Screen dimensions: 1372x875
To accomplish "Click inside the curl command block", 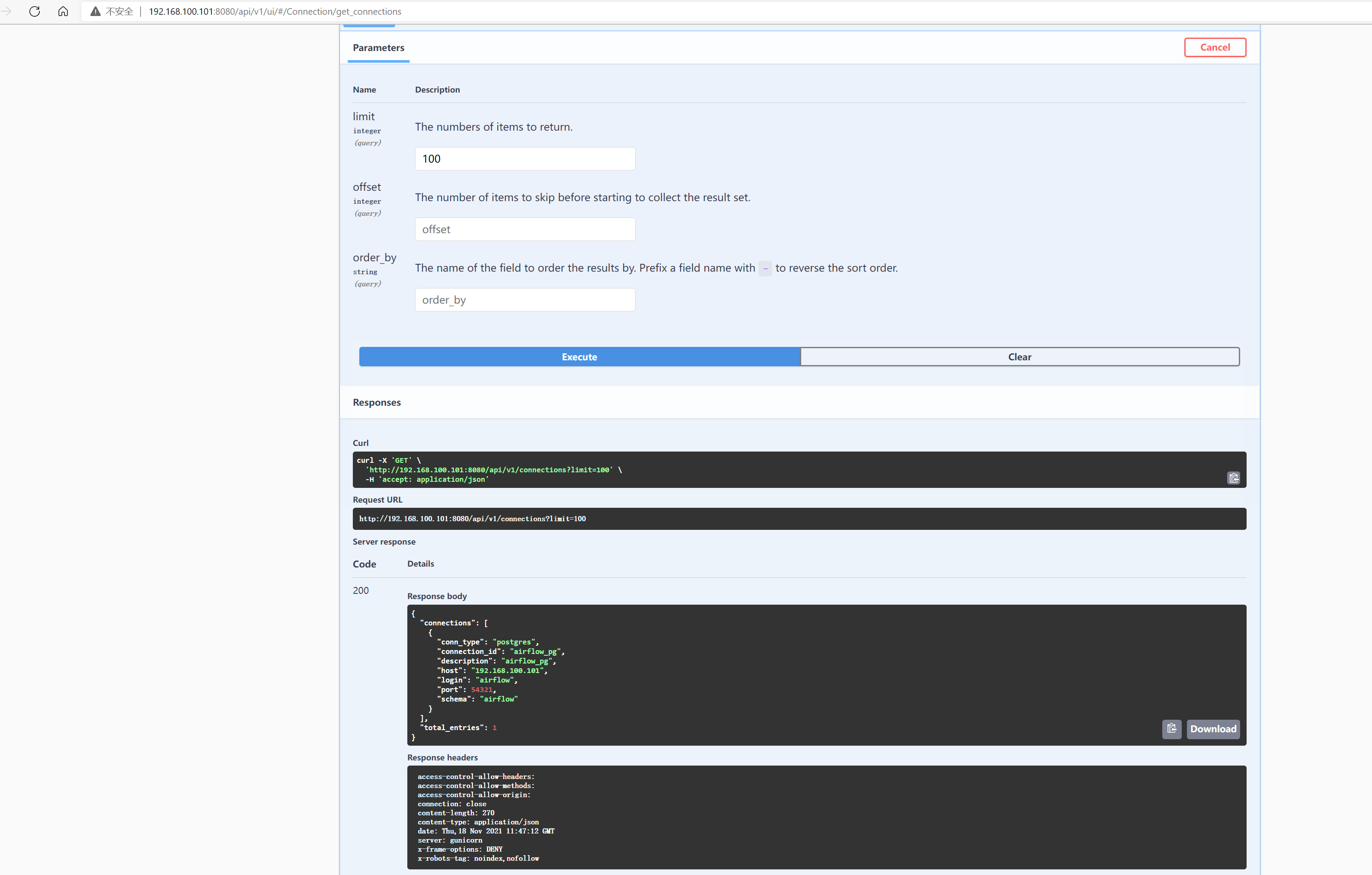I will pos(741,470).
